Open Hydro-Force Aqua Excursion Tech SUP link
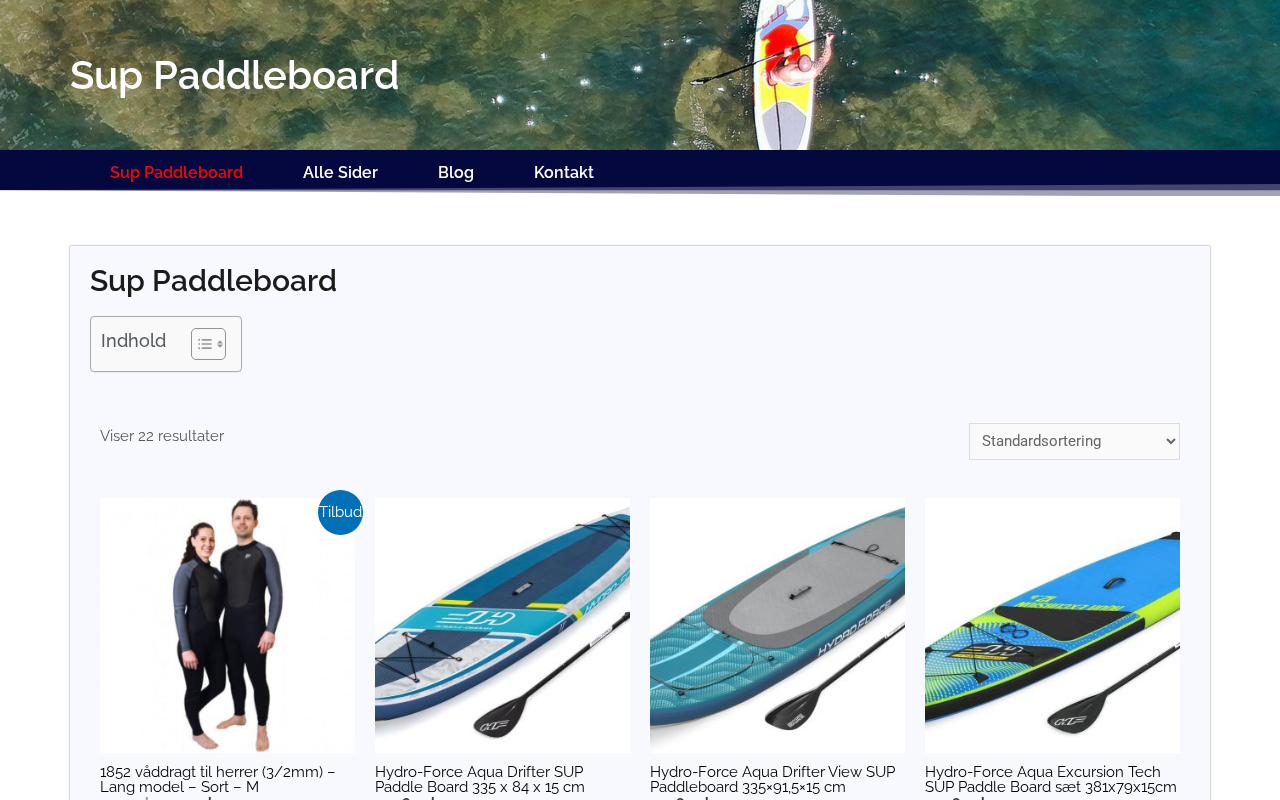Viewport: 1280px width, 800px height. click(x=1051, y=779)
